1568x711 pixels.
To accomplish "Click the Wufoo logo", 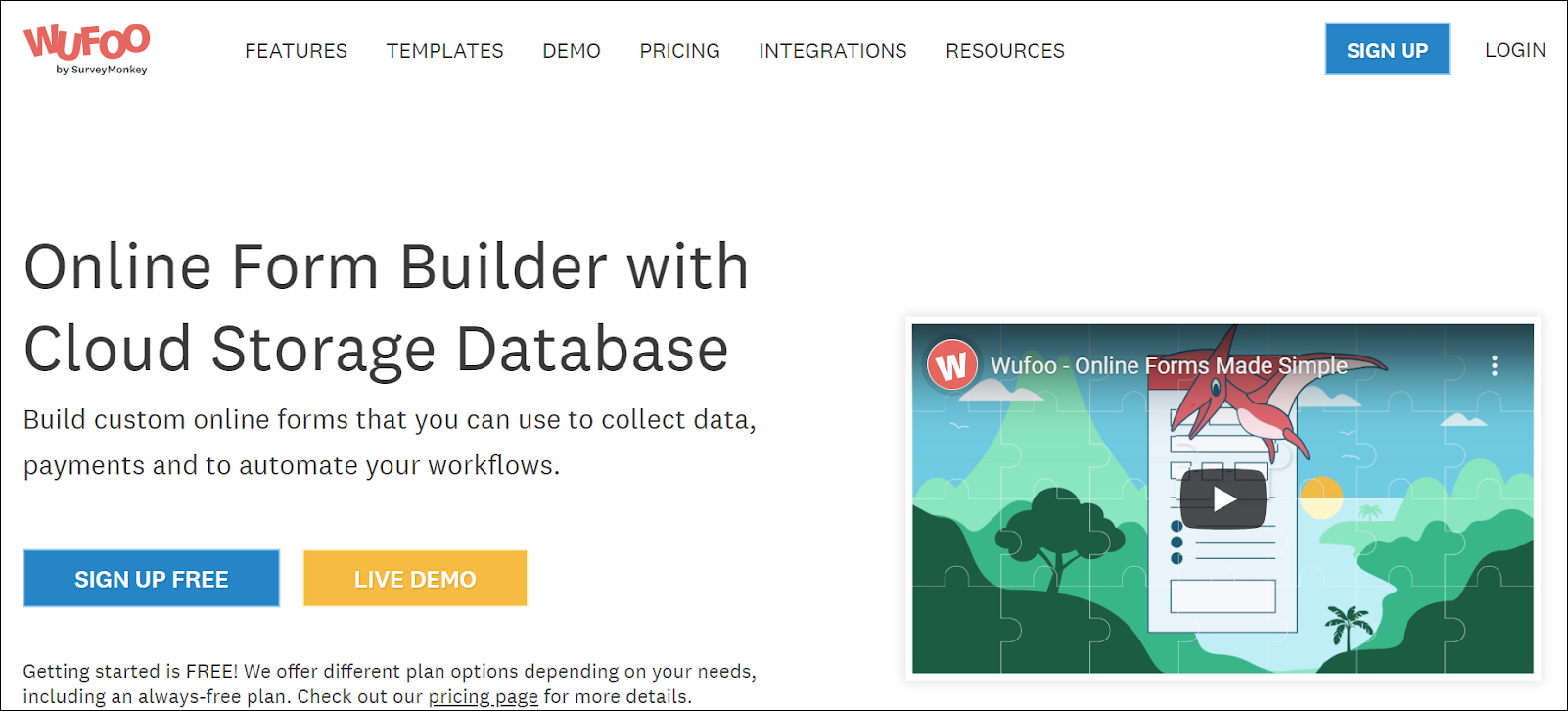I will (86, 42).
